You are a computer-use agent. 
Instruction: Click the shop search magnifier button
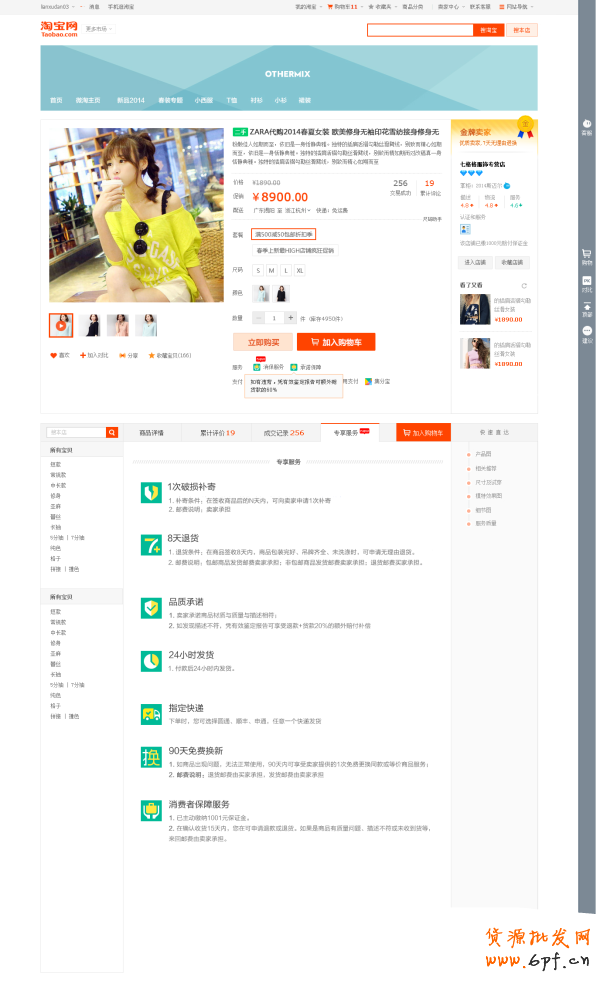pyautogui.click(x=112, y=432)
